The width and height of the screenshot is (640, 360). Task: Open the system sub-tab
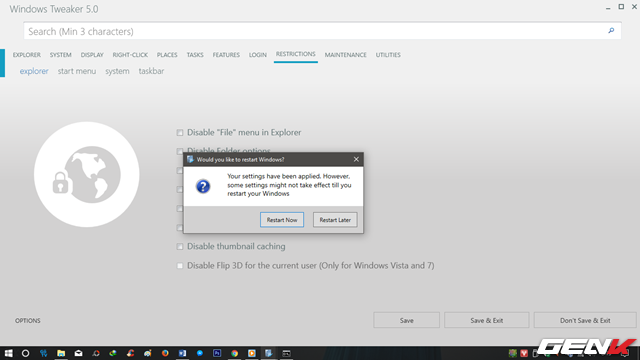117,71
